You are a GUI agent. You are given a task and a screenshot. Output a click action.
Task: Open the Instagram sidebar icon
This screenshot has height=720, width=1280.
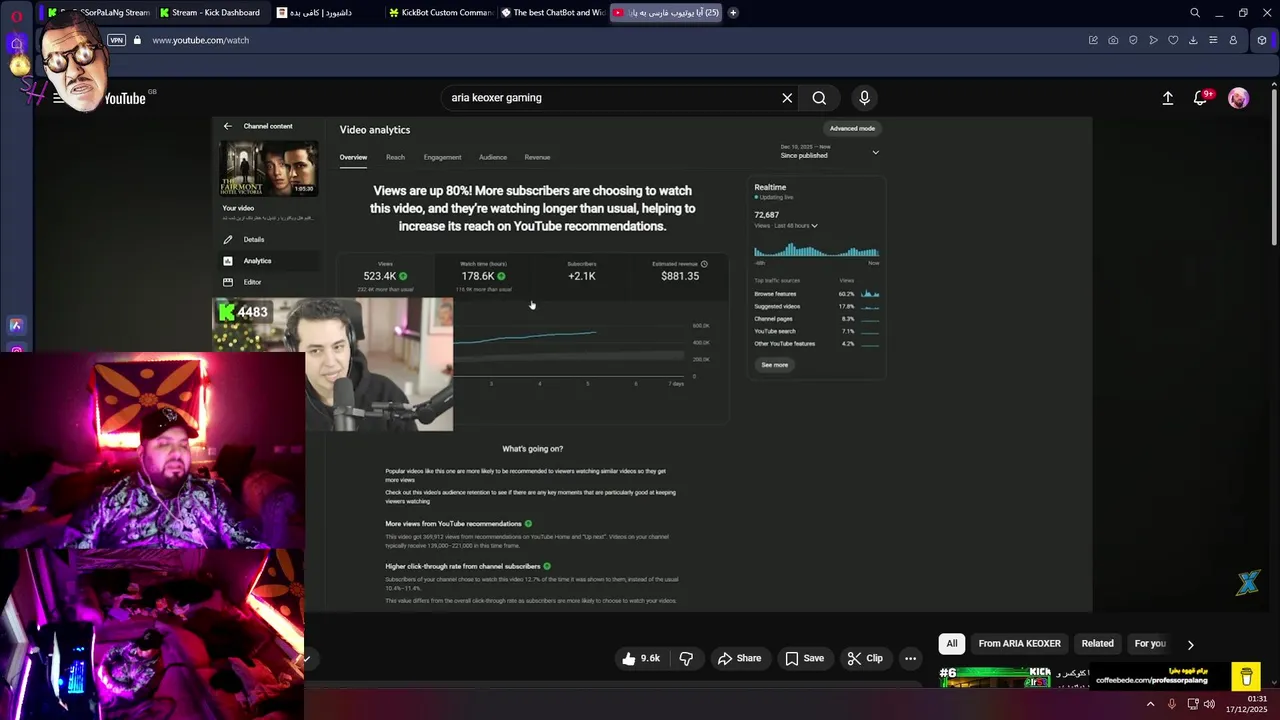[16, 350]
